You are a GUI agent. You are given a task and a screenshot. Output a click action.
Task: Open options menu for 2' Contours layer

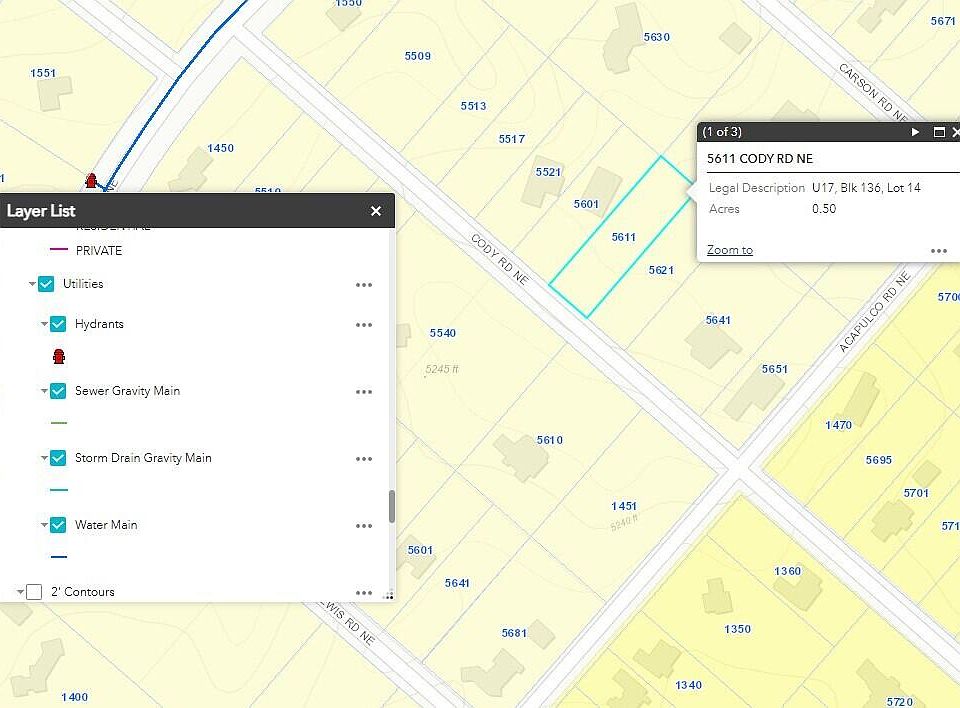click(364, 593)
